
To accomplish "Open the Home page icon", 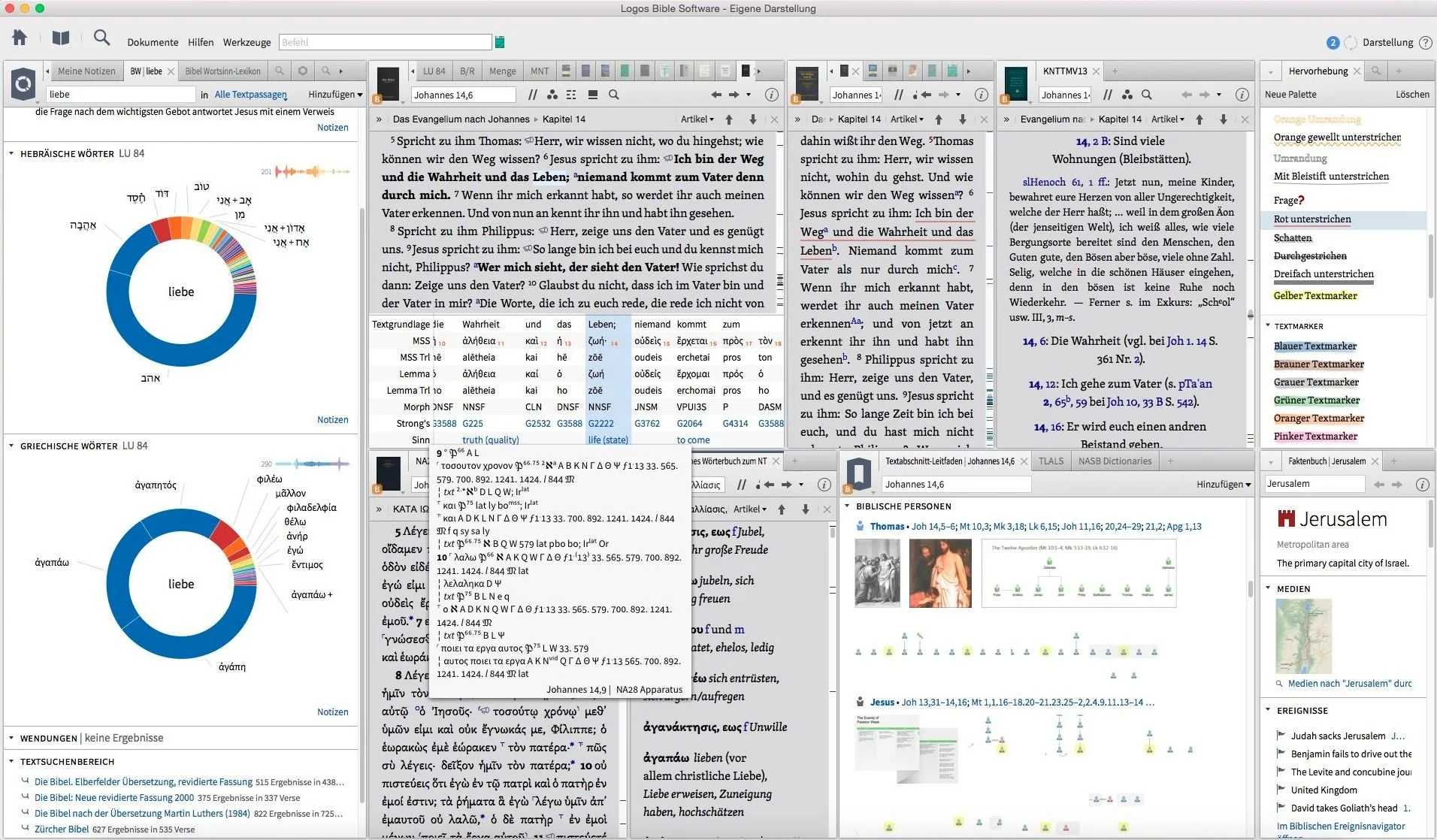I will 20,38.
